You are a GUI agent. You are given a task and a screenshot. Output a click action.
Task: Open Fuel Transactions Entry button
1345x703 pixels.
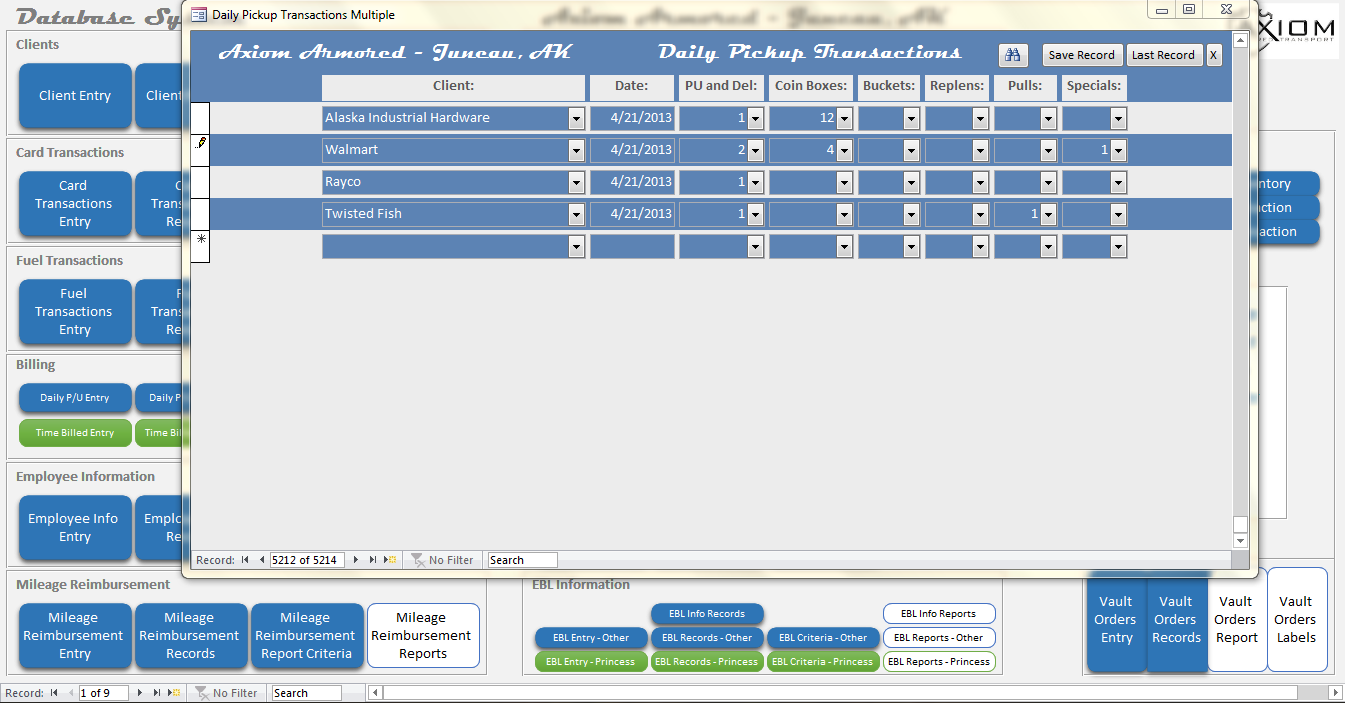[x=75, y=312]
